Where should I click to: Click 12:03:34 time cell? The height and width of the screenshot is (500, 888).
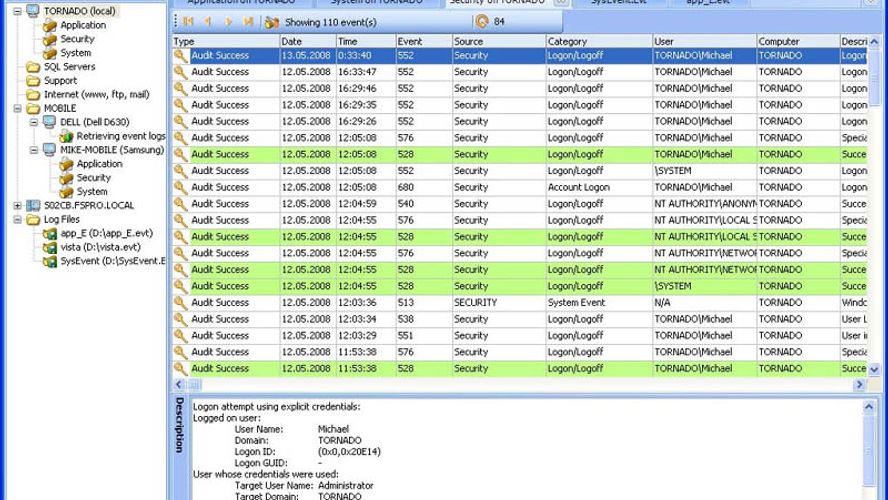[x=366, y=319]
